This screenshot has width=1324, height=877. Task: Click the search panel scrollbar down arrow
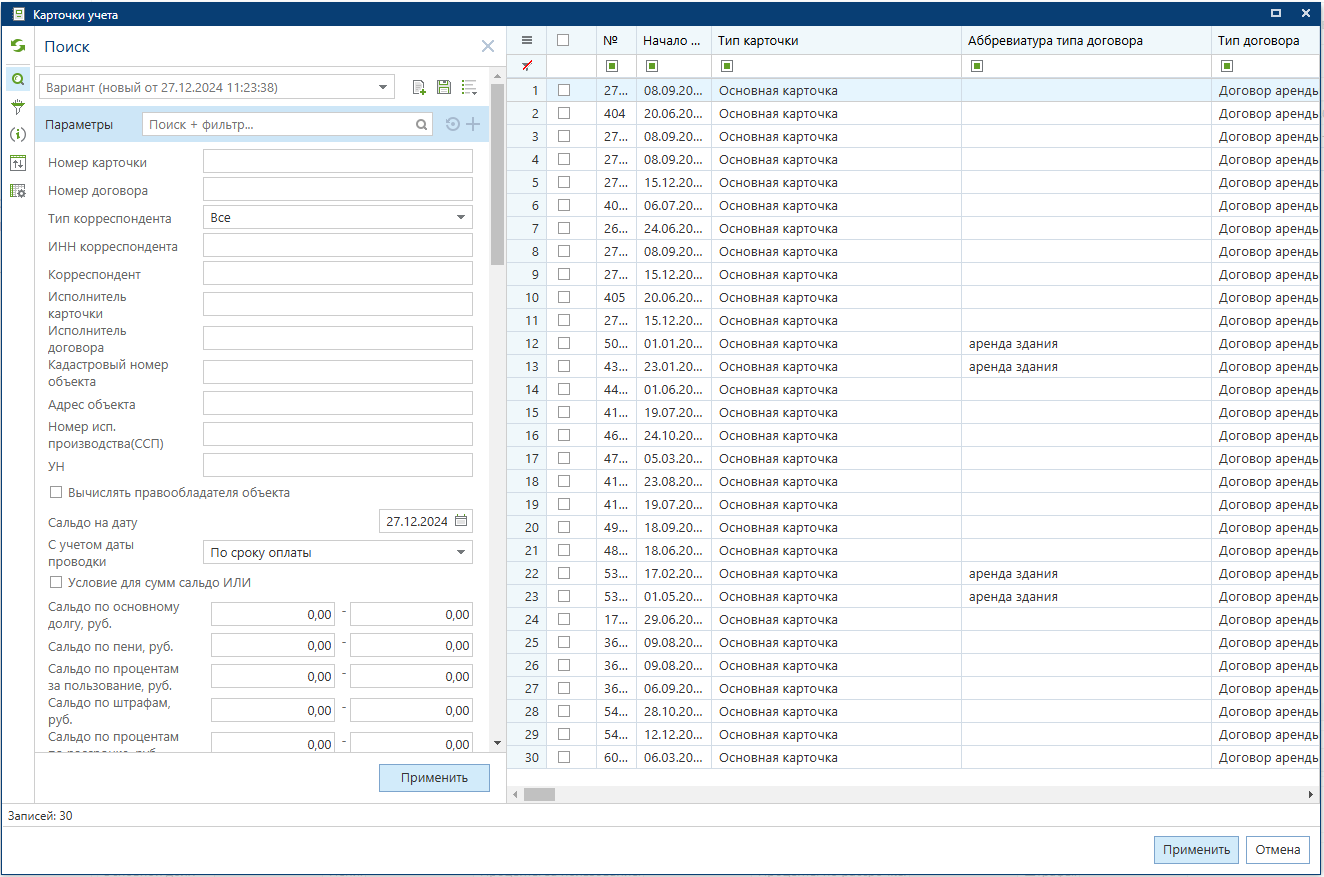[x=497, y=744]
